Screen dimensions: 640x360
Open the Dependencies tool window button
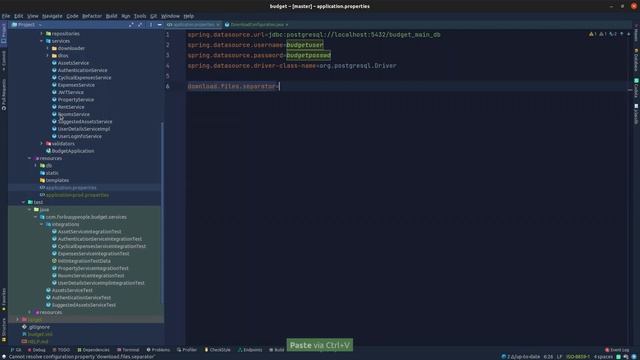point(93,350)
